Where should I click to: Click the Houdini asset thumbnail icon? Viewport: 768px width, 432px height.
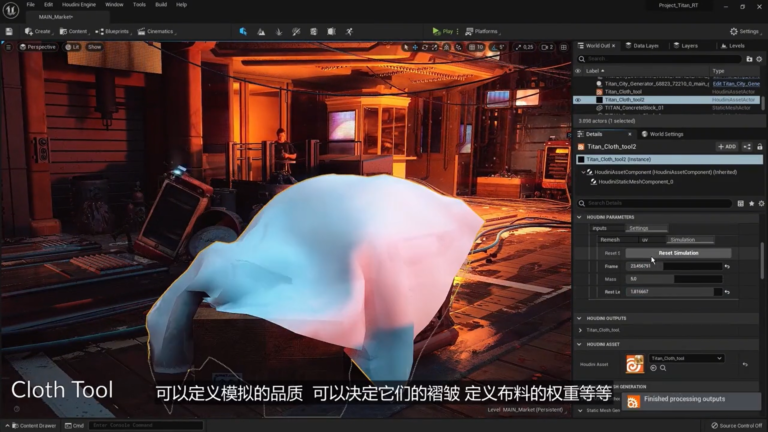click(635, 364)
